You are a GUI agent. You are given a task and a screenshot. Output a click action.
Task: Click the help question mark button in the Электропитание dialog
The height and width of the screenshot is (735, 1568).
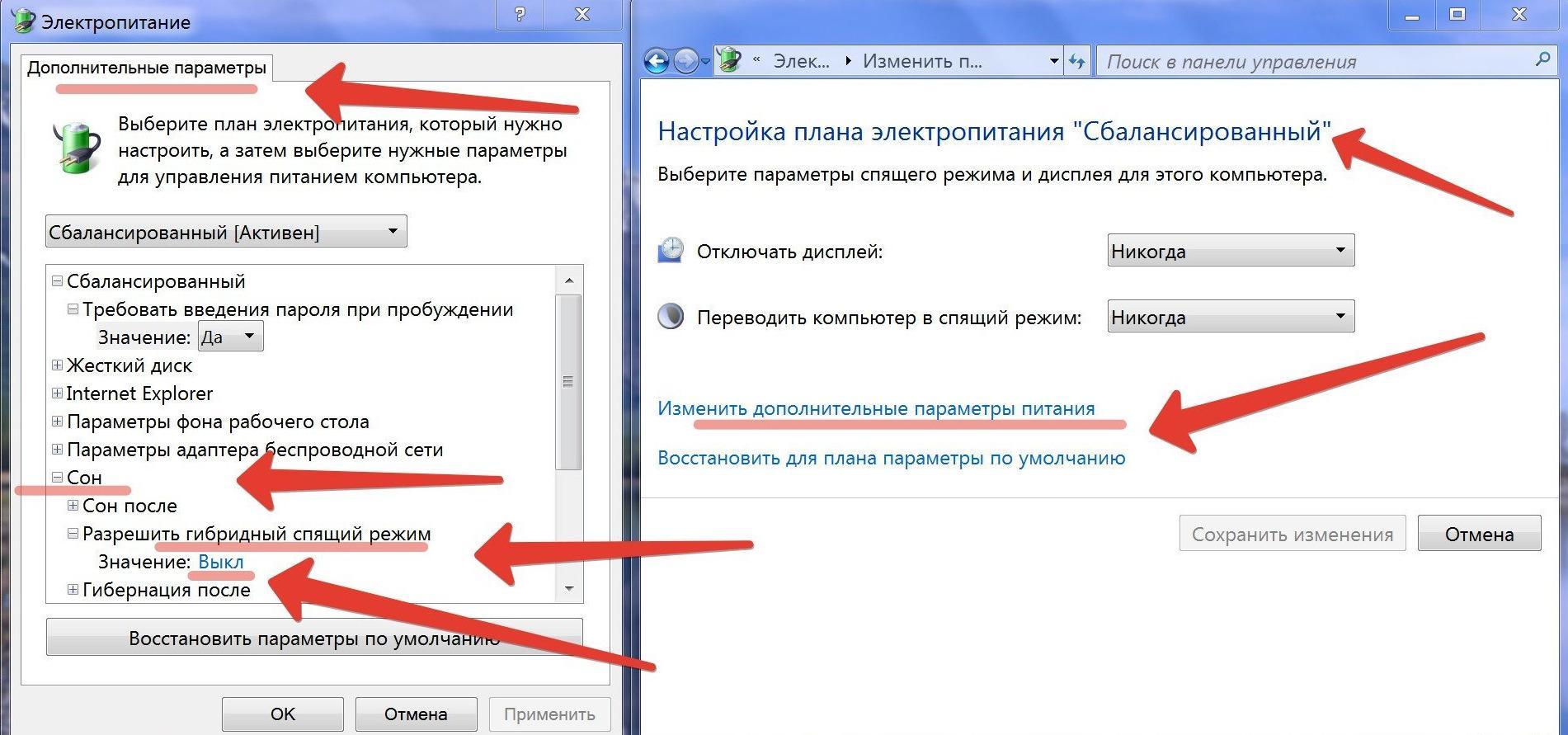coord(520,14)
